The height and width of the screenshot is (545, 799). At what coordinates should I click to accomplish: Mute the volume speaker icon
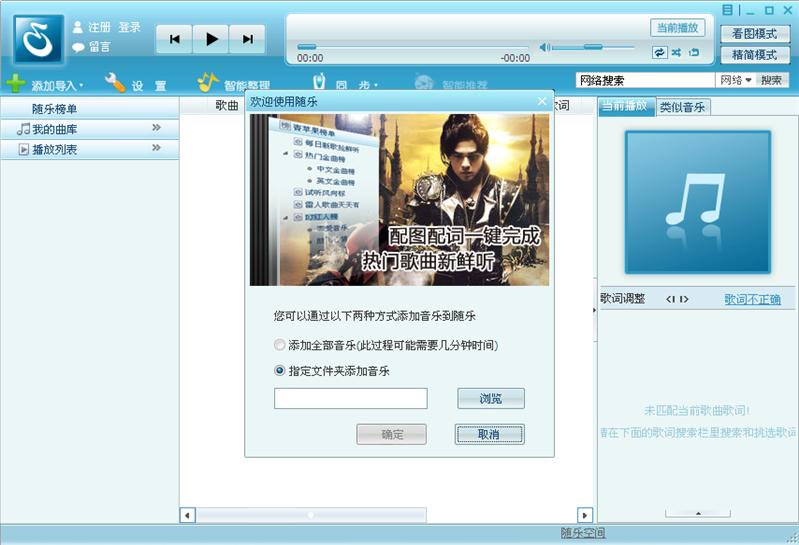[544, 47]
